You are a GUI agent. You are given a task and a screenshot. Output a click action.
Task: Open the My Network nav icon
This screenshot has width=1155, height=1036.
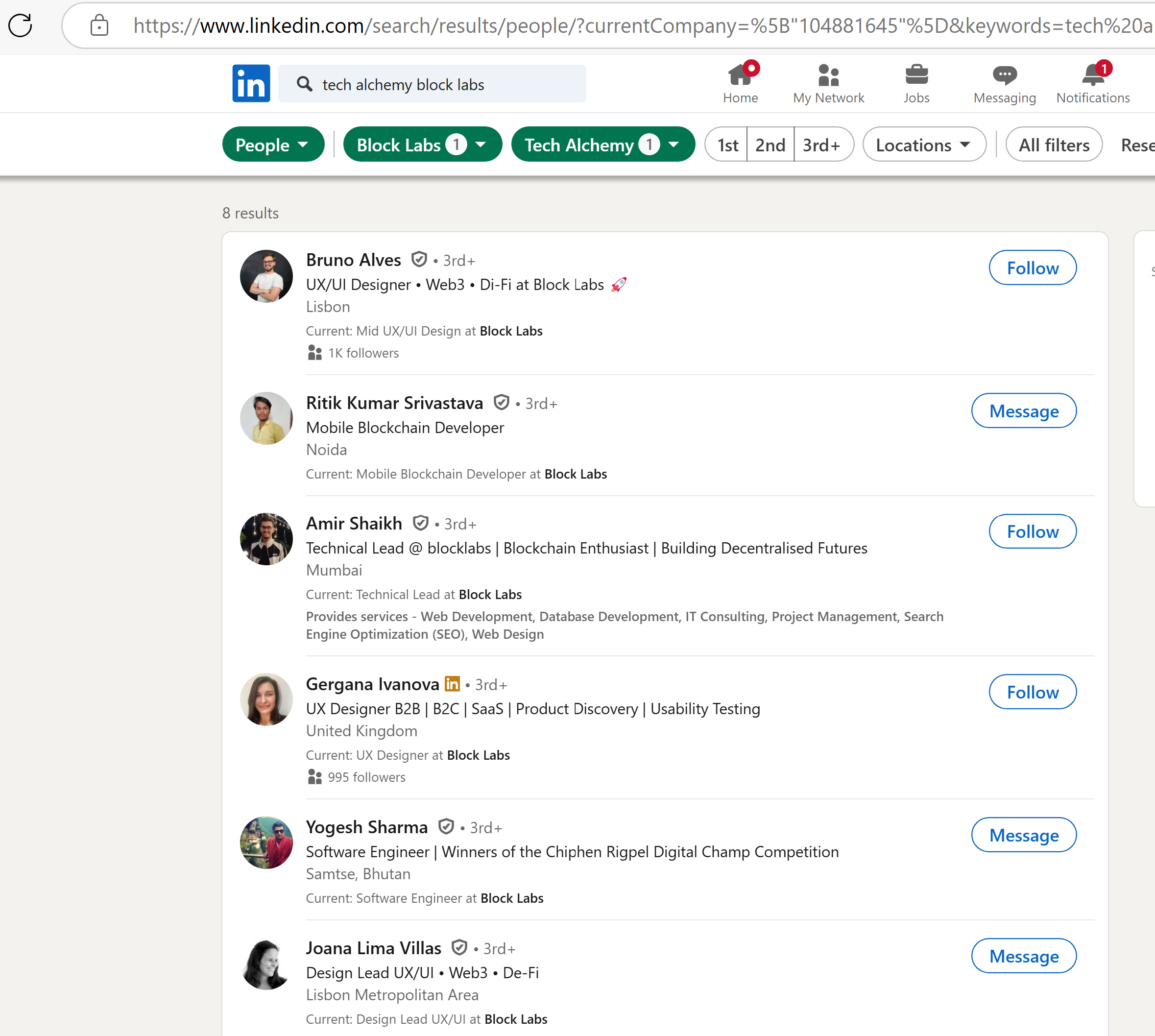828,74
